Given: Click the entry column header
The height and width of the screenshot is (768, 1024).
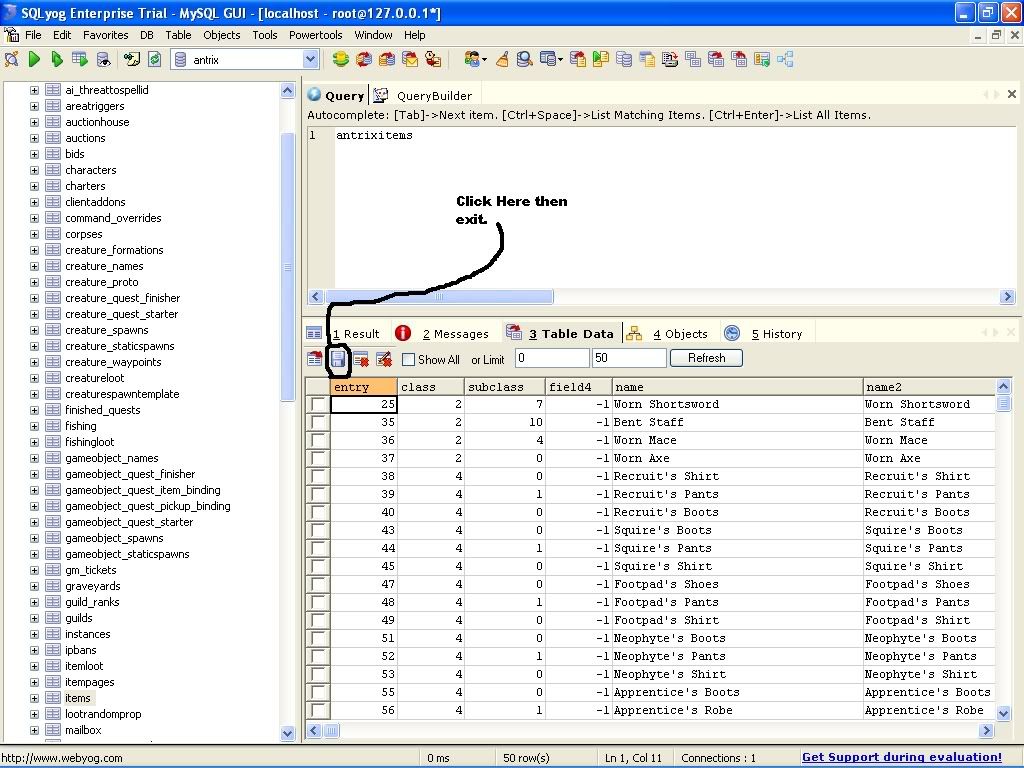Looking at the screenshot, I should (x=363, y=387).
